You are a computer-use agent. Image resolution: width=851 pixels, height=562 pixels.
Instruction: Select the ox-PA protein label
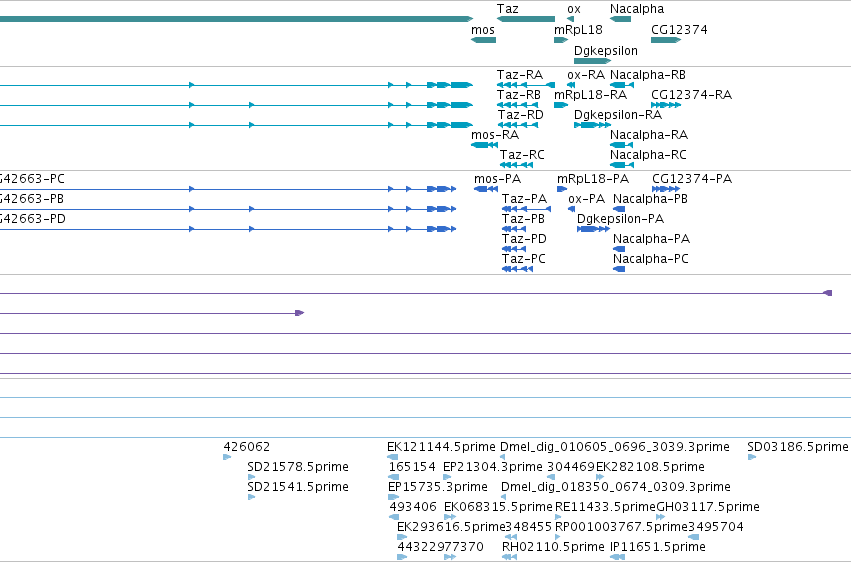tap(586, 199)
